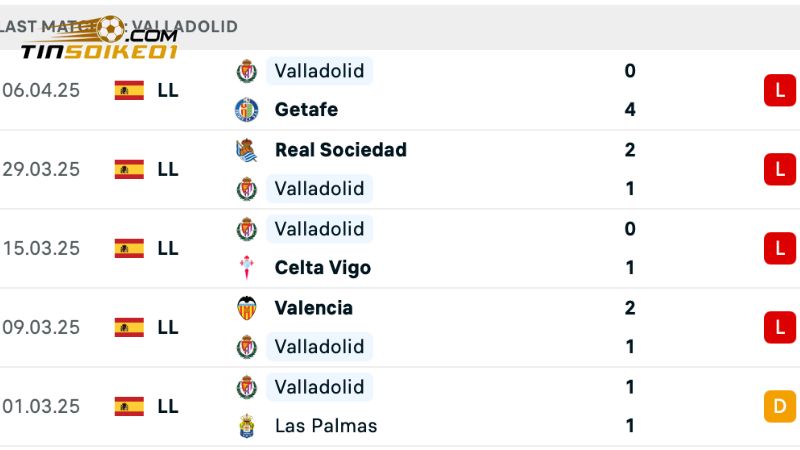Click the Celta Vigo team crest
The width and height of the screenshot is (800, 450).
(246, 268)
